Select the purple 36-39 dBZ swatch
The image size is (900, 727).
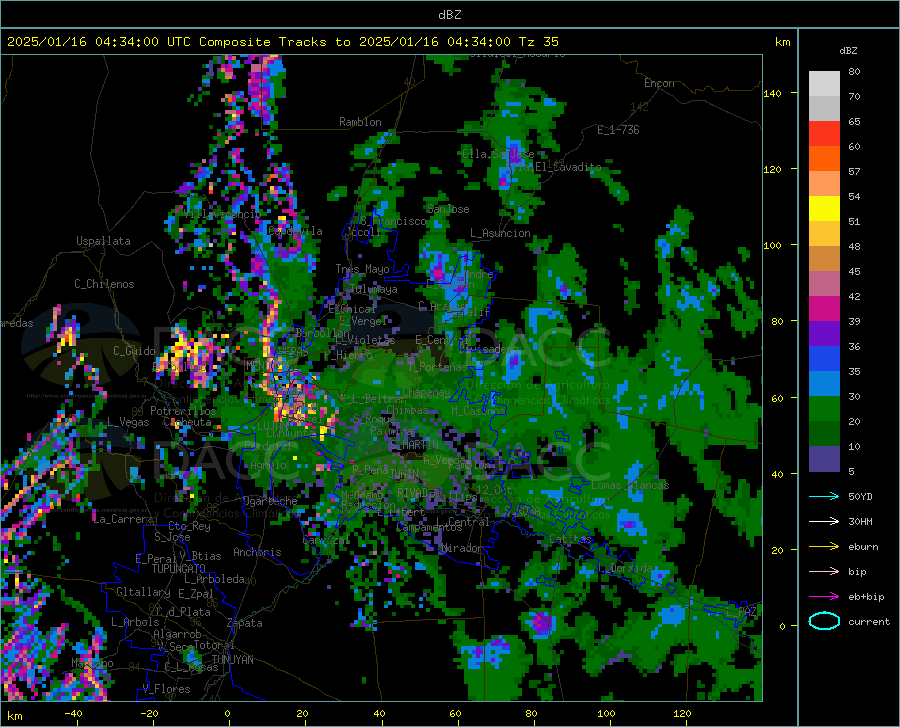point(824,334)
